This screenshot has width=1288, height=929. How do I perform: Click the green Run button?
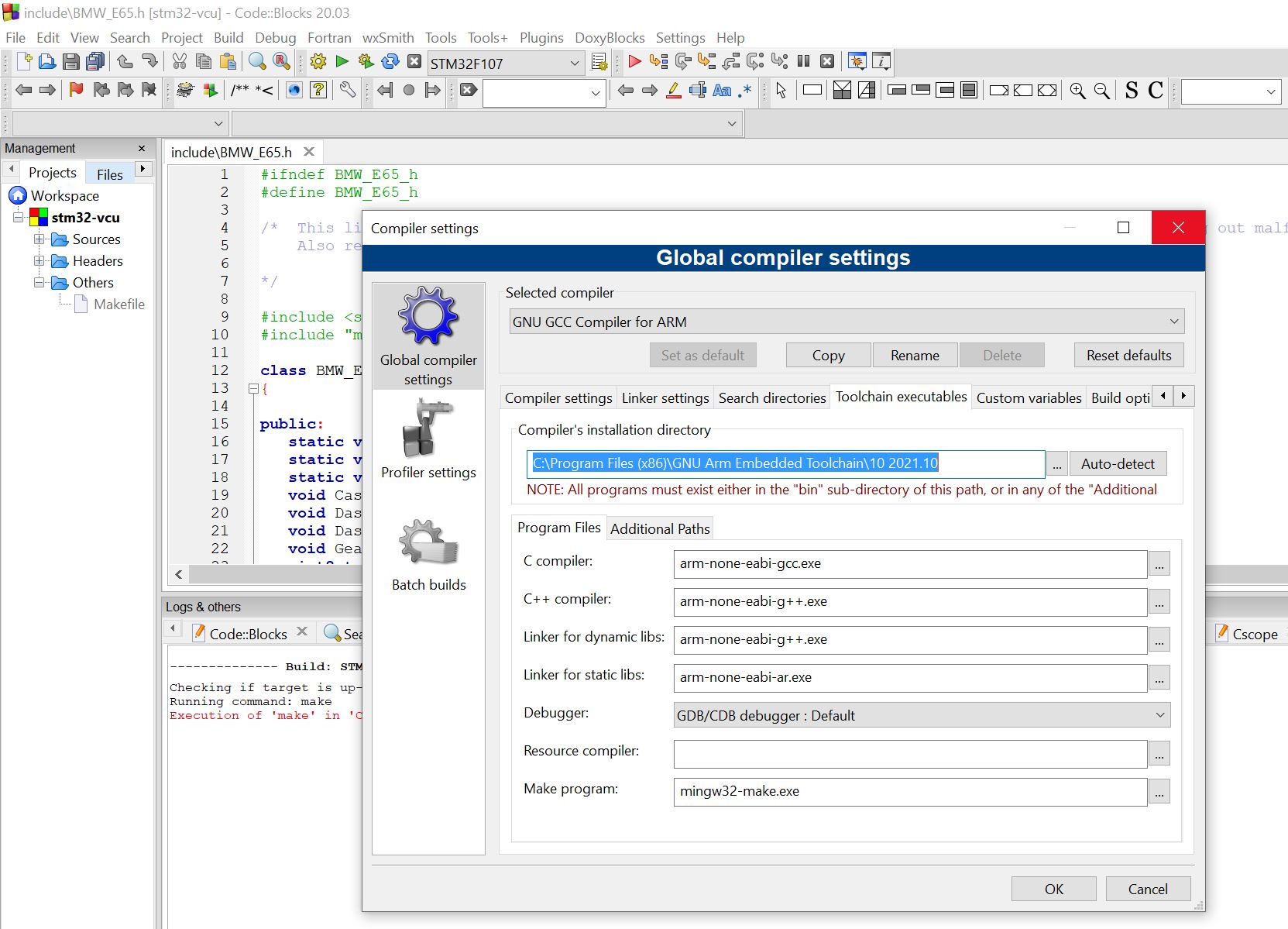click(342, 62)
